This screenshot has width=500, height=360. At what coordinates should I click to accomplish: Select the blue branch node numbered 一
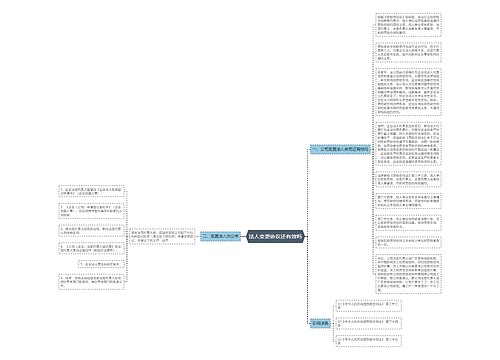tap(340, 149)
